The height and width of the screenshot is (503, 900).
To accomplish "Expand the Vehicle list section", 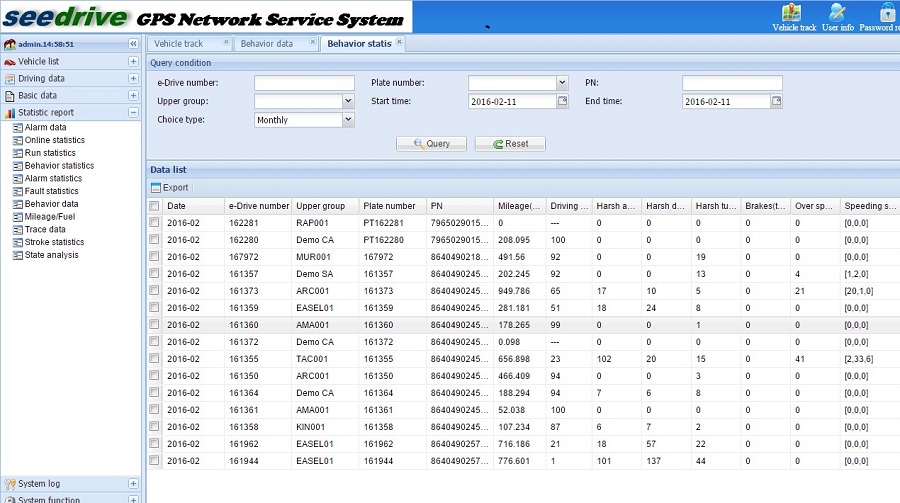I will click(x=133, y=61).
